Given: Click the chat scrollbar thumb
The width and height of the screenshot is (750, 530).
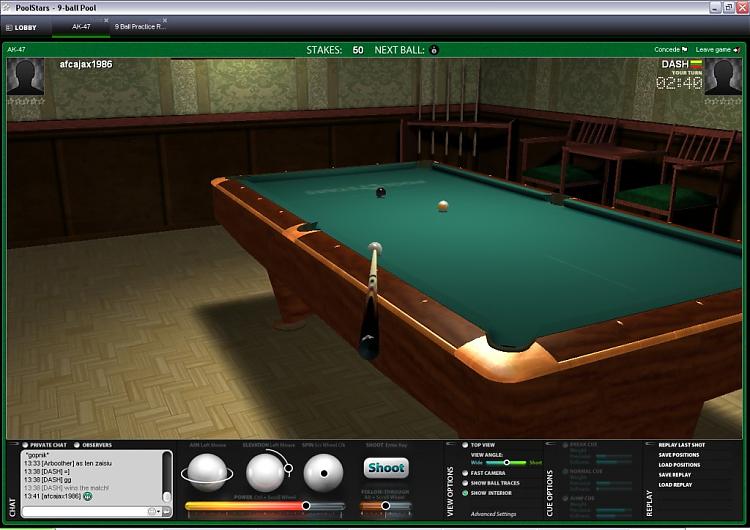Looking at the screenshot, I should tap(166, 497).
